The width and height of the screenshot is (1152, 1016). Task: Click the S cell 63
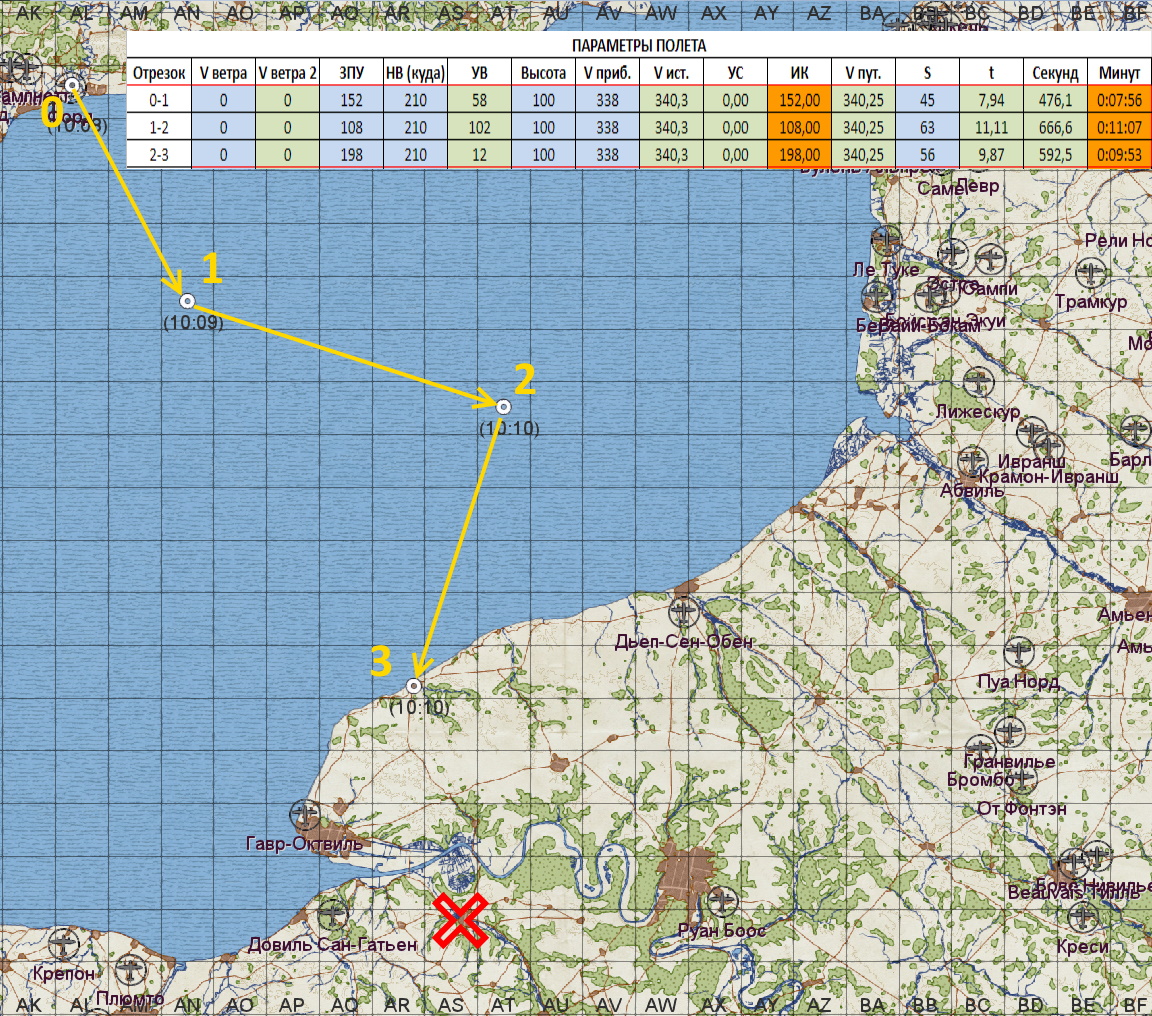point(927,127)
